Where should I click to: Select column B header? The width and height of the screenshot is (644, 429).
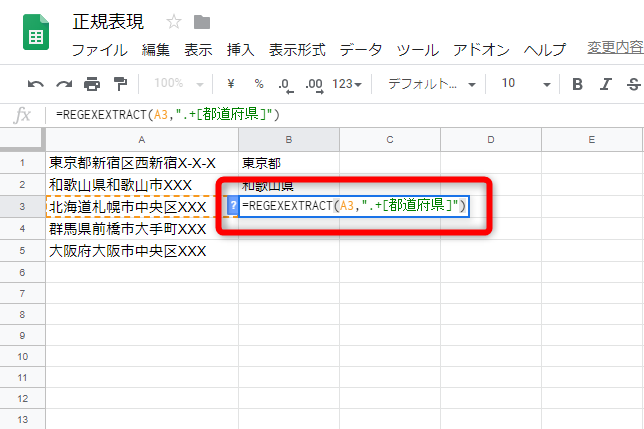click(289, 140)
